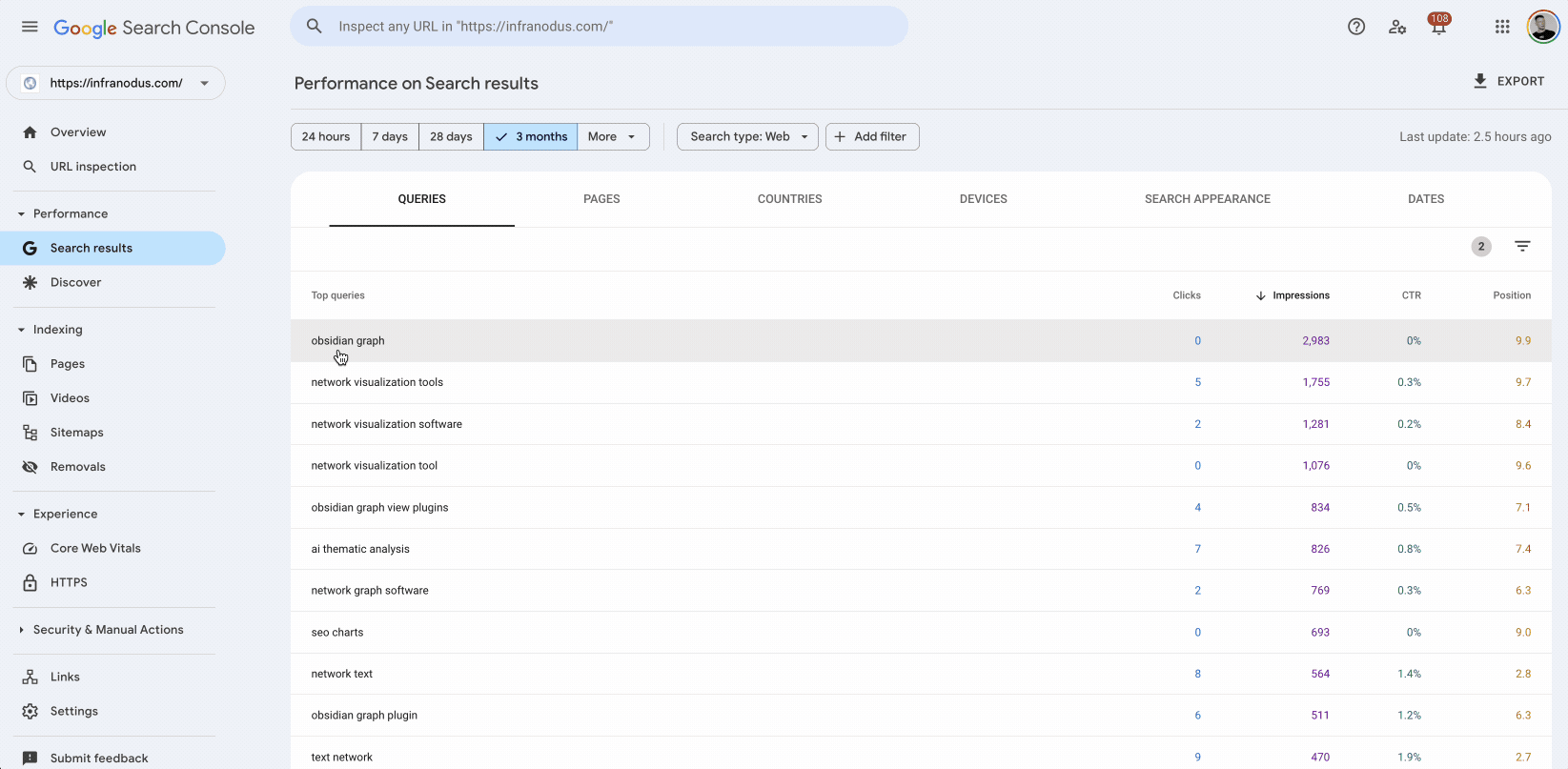Screen dimensions: 1568x769
Task: Select the 3 months date range
Action: 531,136
